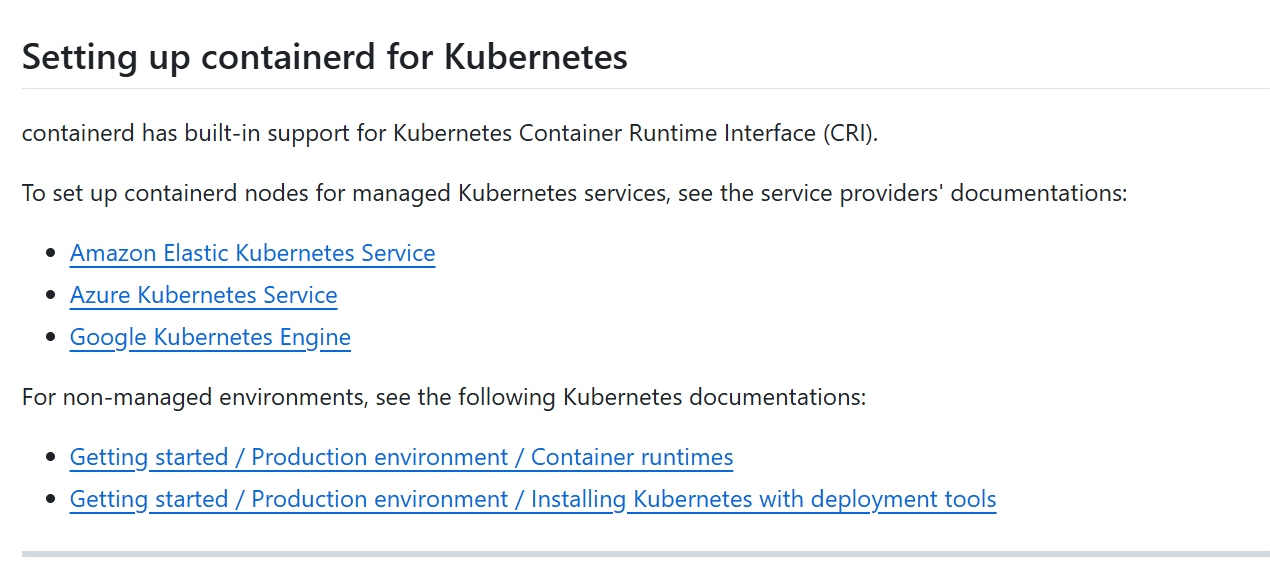Click the thick gray divider at page bottom

point(646,553)
